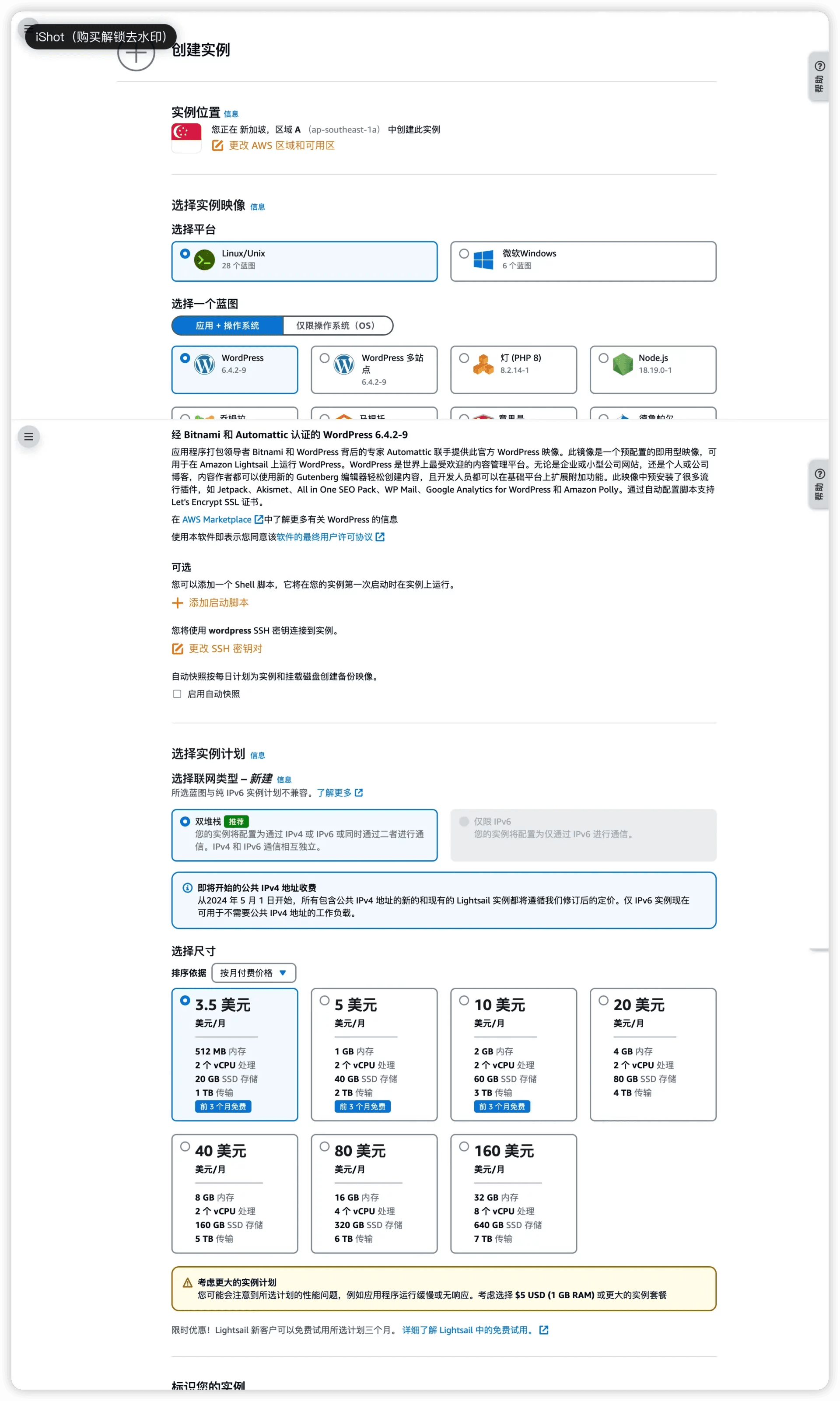This screenshot has width=840, height=1401.
Task: Click the 640 GB SSD 存储 text
Action: click(508, 1224)
